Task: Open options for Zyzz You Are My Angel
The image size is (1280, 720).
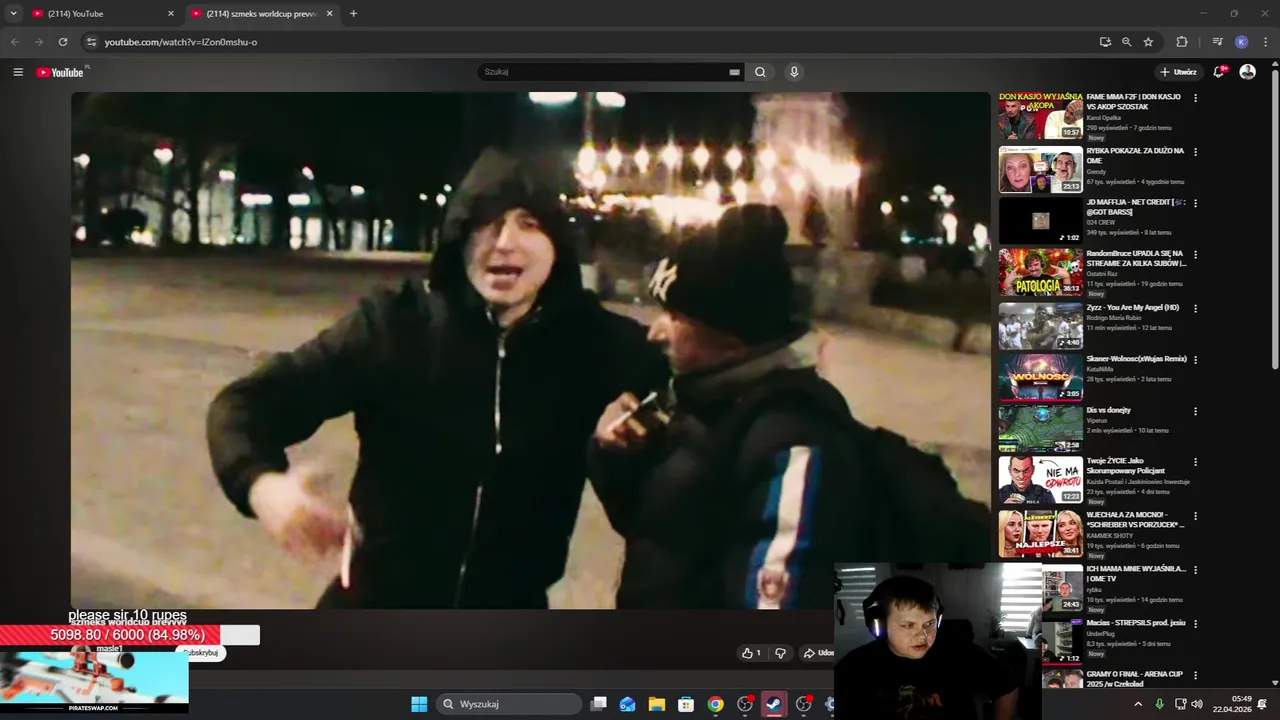Action: pyautogui.click(x=1195, y=308)
